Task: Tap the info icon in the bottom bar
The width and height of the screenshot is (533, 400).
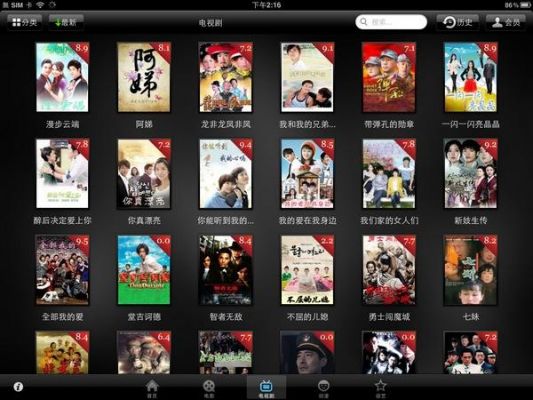Action: pyautogui.click(x=18, y=387)
